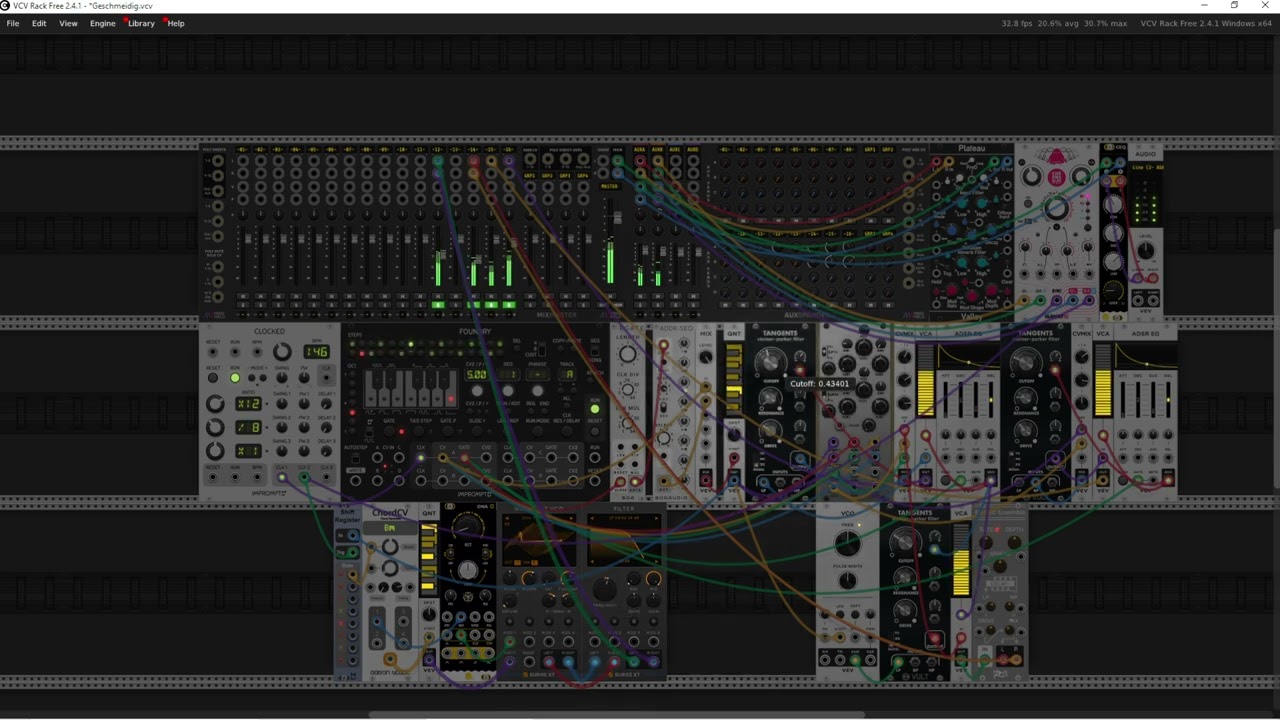Mute MixMaster track 12
The image size is (1280, 720).
[437, 296]
